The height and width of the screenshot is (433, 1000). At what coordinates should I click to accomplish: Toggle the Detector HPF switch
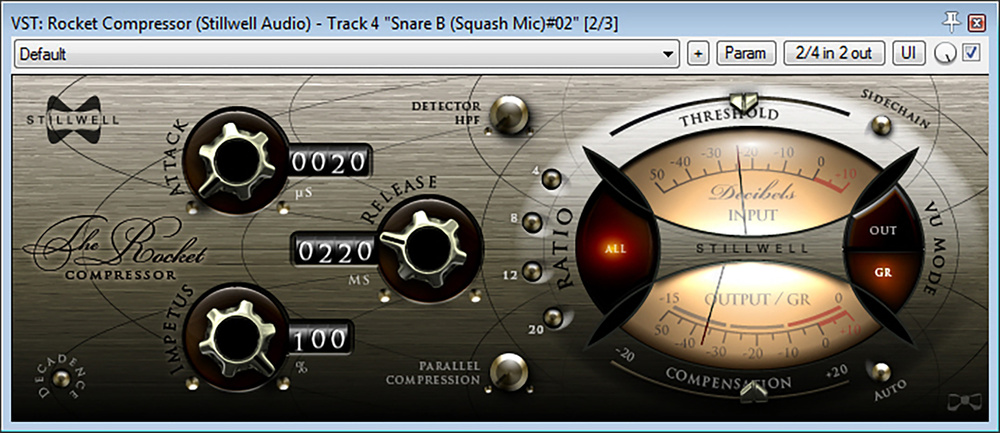513,112
